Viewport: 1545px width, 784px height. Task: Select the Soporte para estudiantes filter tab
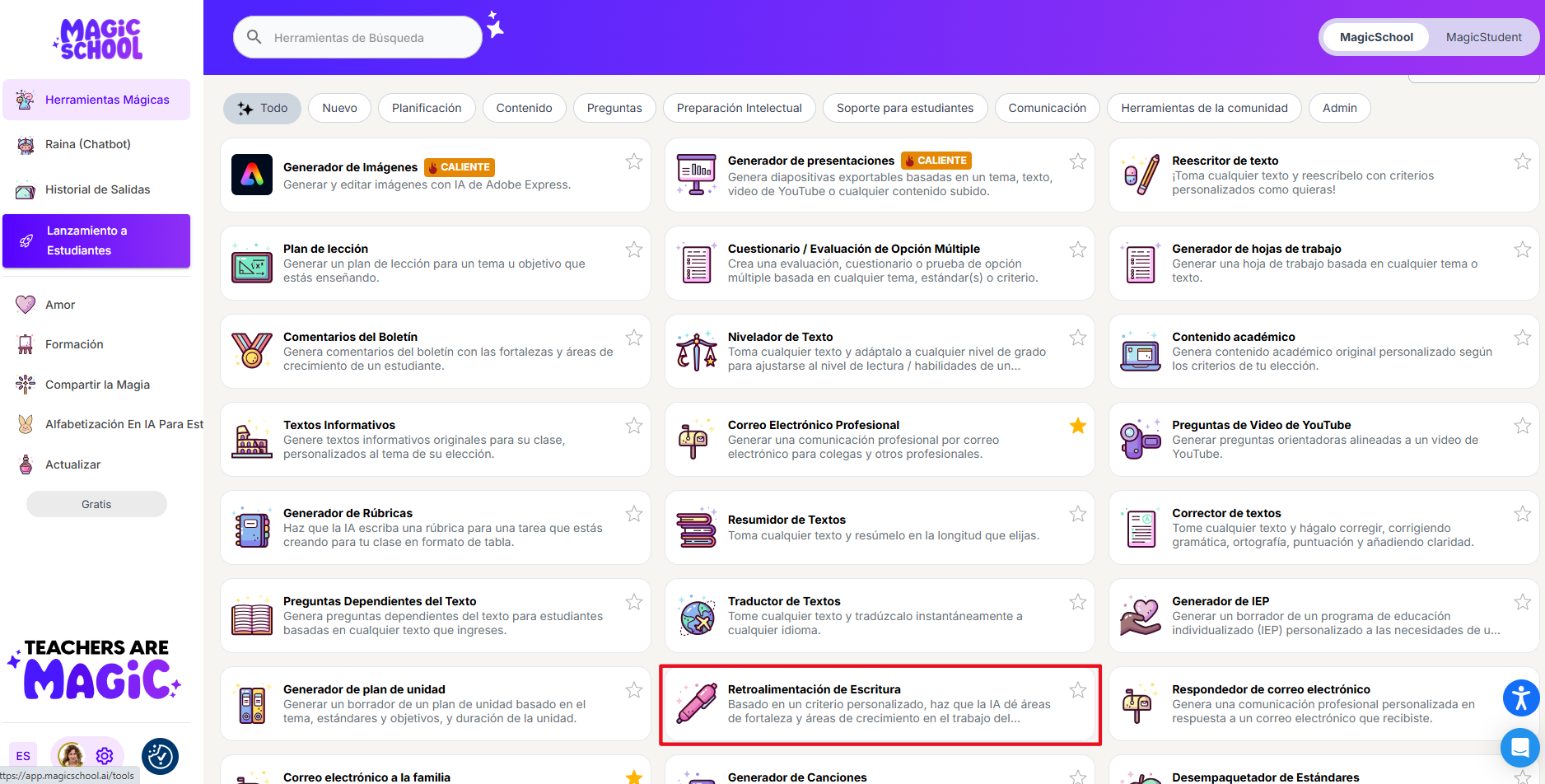coord(904,108)
